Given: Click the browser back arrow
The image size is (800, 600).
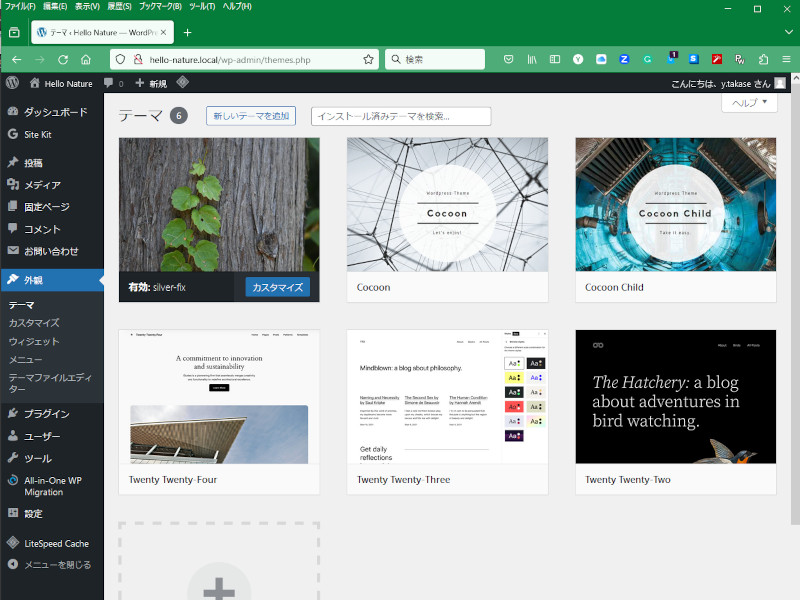Looking at the screenshot, I should 15,60.
